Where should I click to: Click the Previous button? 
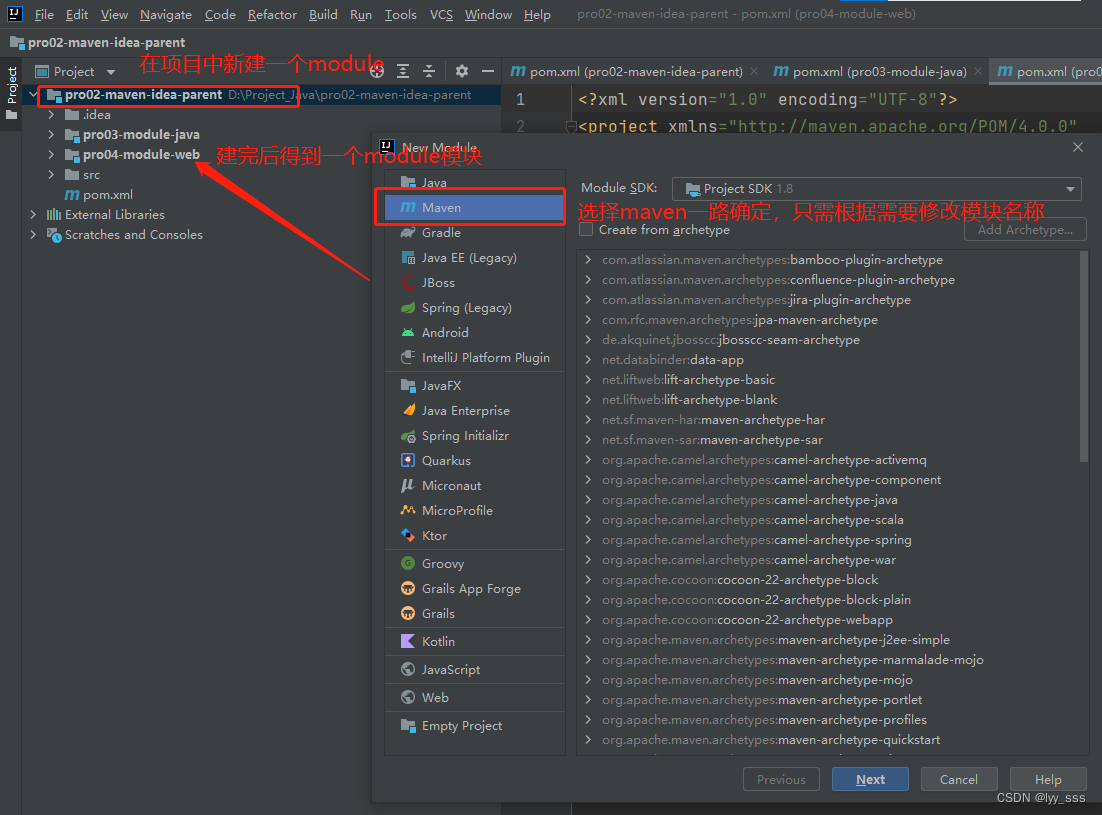point(781,779)
